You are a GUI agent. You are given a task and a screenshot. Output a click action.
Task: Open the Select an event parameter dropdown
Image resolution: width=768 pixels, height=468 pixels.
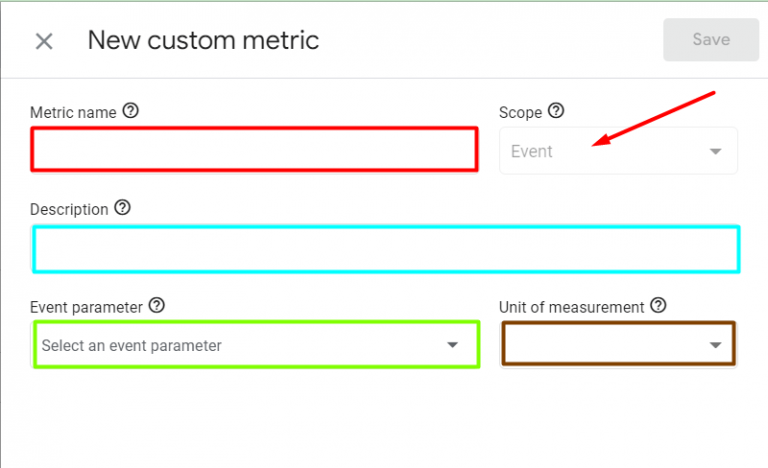[256, 345]
